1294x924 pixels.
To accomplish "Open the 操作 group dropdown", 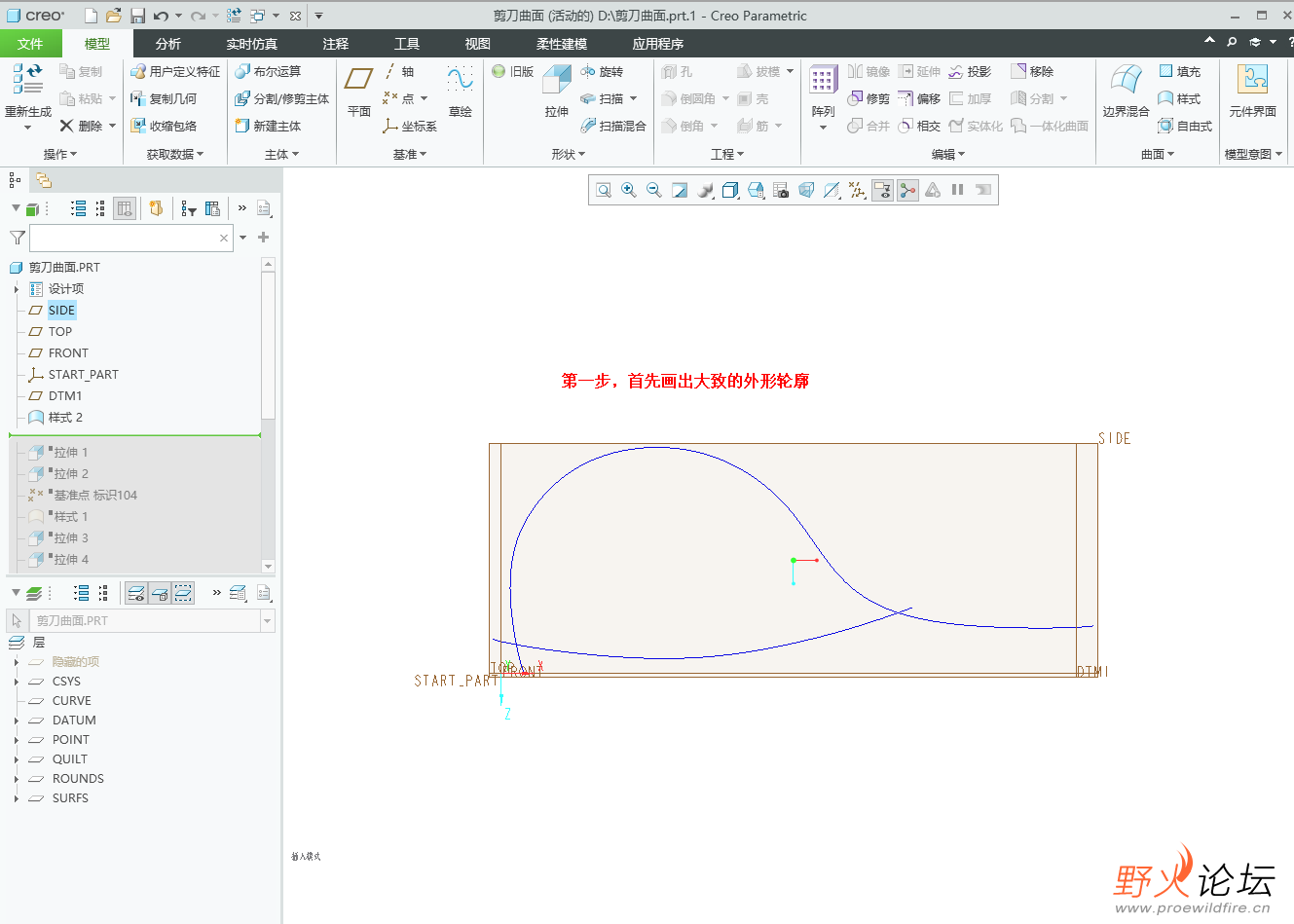I will pos(60,154).
